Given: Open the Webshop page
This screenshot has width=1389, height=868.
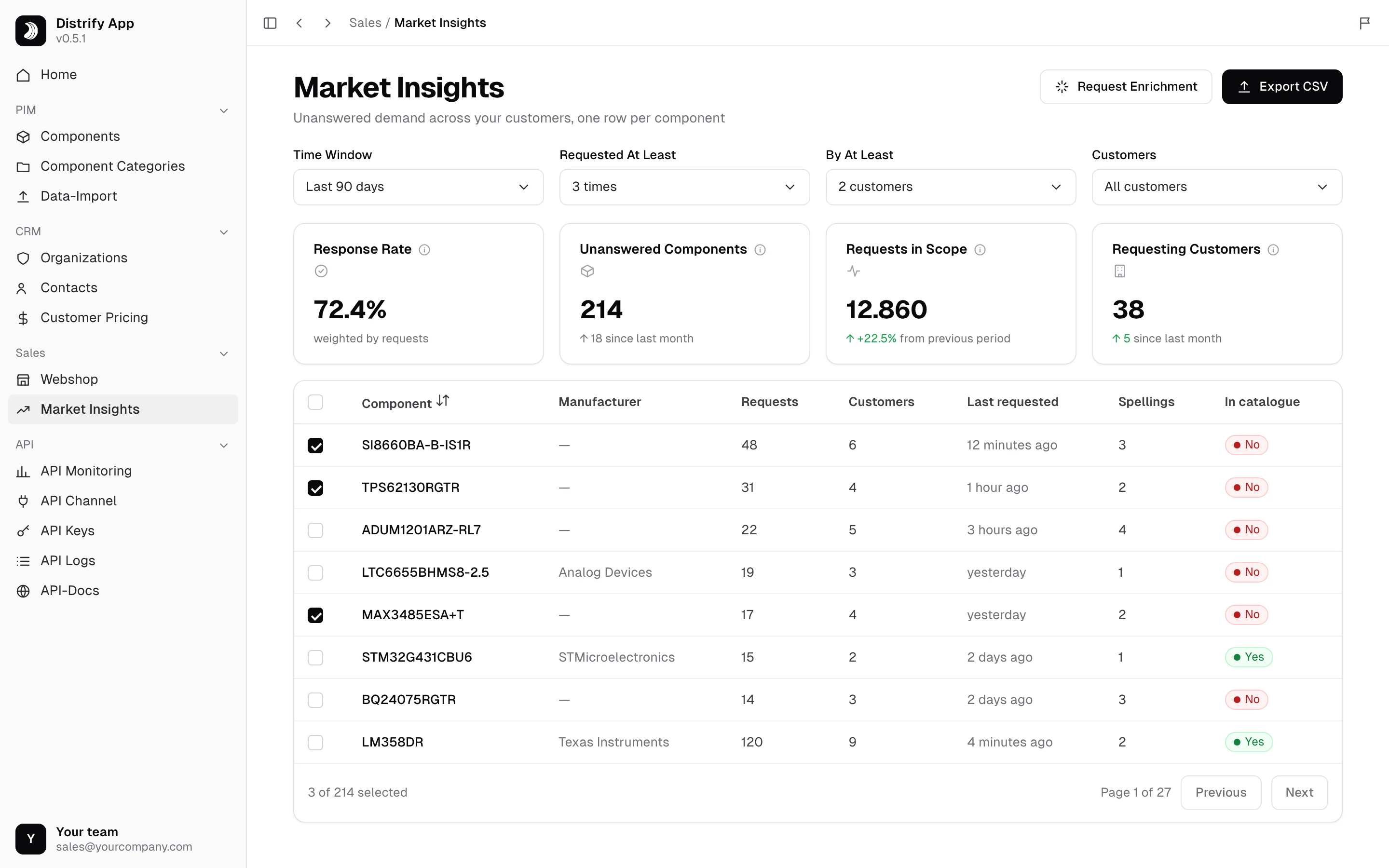Looking at the screenshot, I should [123, 380].
